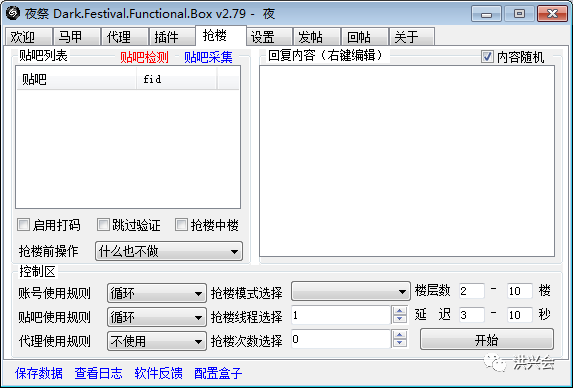The width and height of the screenshot is (573, 388).
Task: Show the 关于 tab
Action: point(412,37)
